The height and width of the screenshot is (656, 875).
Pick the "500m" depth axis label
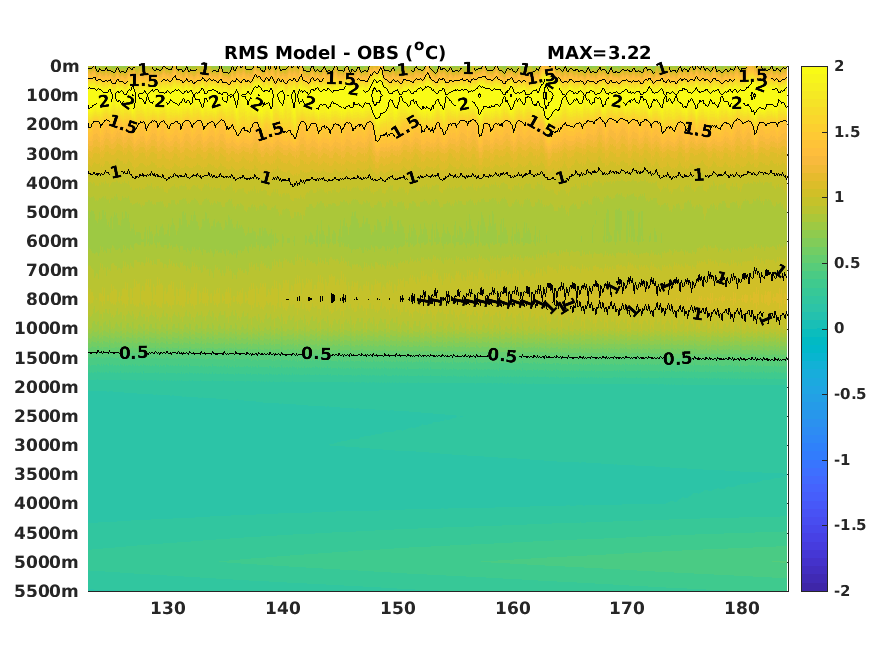(x=52, y=212)
